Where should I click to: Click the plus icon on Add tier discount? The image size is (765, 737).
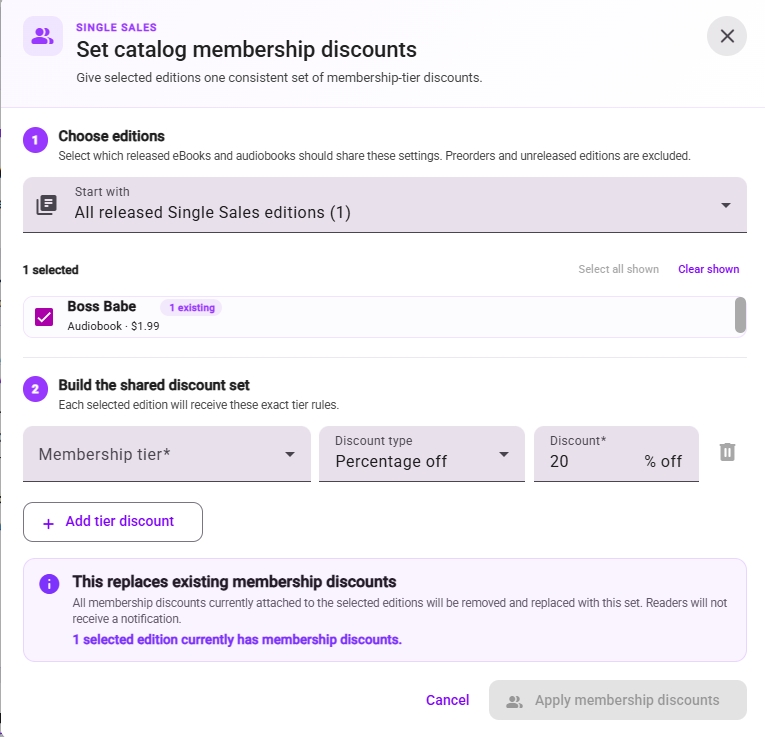tap(48, 523)
